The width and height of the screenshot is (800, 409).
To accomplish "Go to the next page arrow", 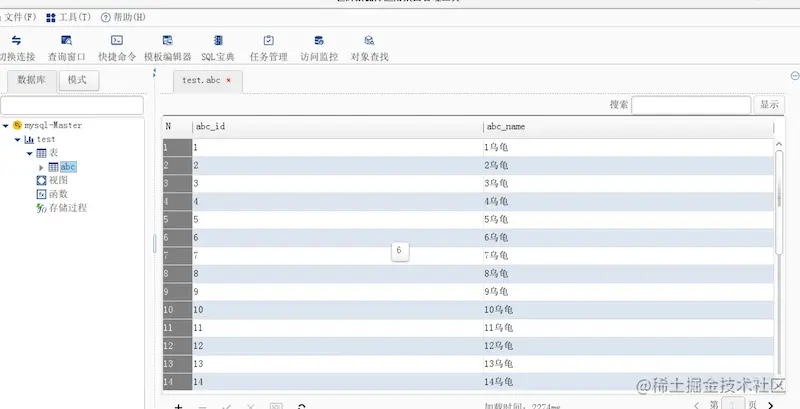I will pyautogui.click(x=770, y=405).
